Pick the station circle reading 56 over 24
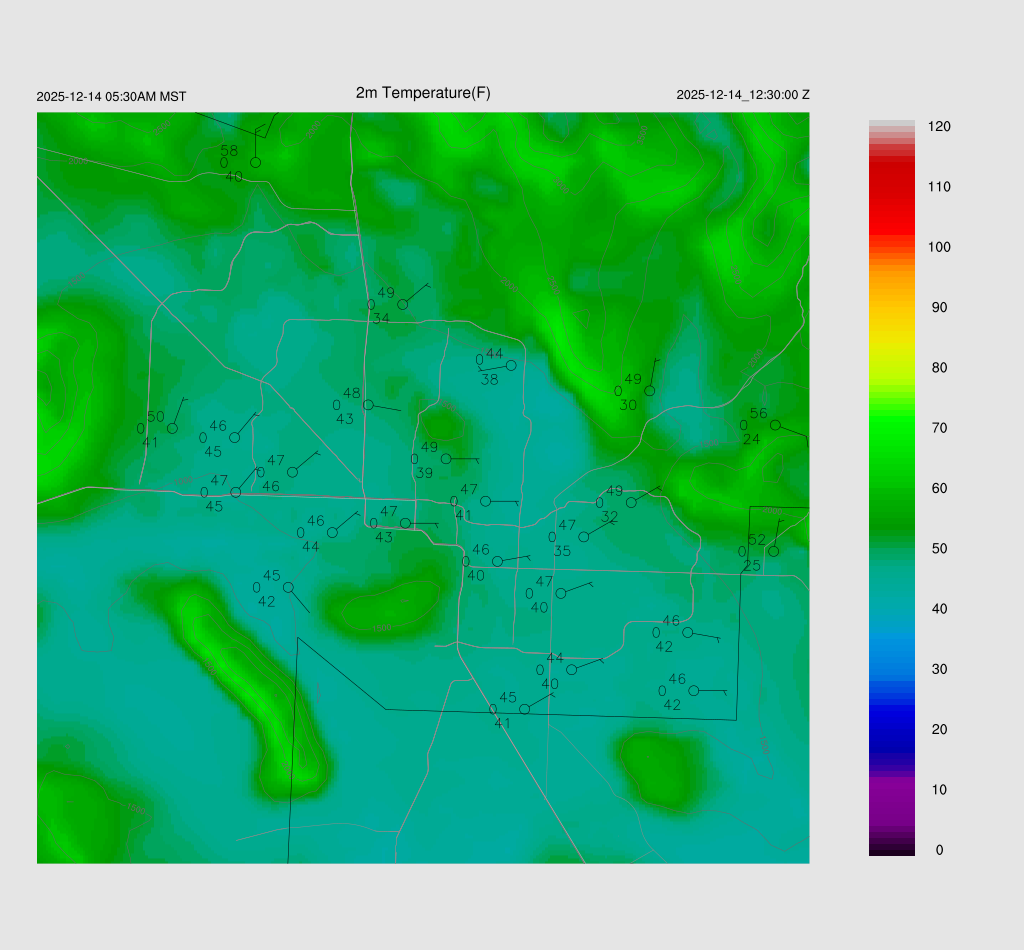The height and width of the screenshot is (950, 1024). click(x=775, y=425)
